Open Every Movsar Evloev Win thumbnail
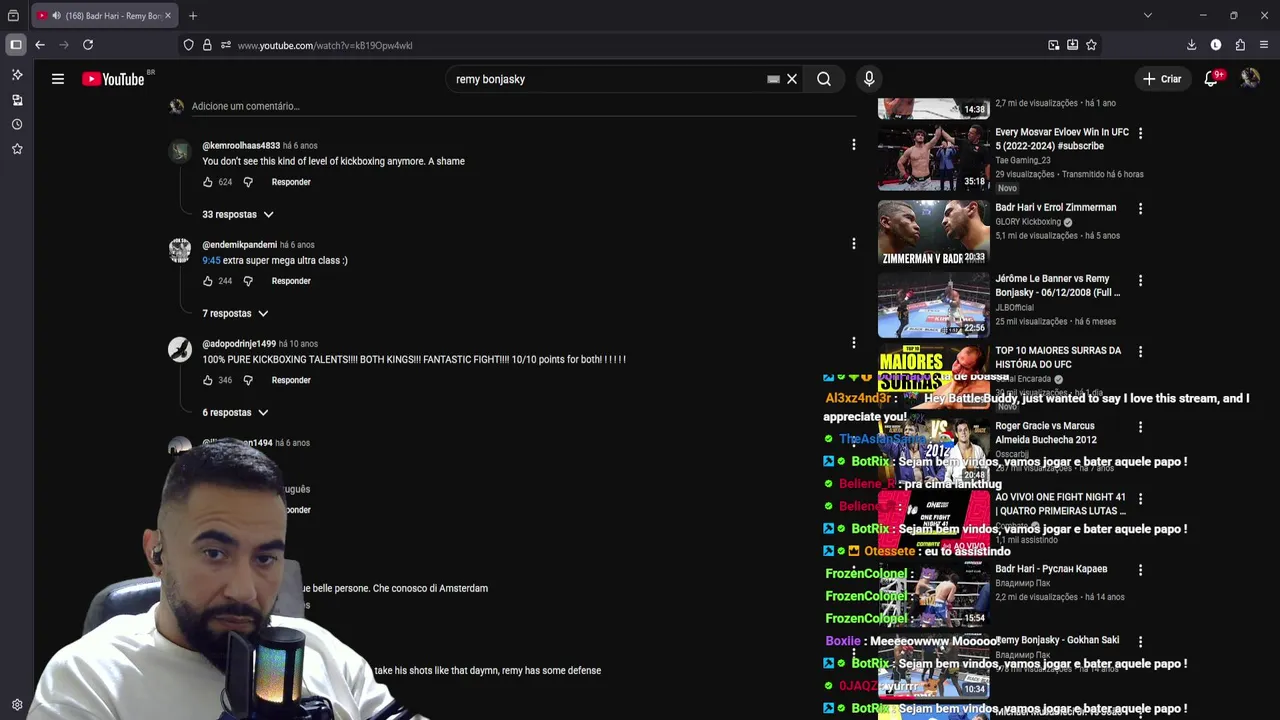The image size is (1280, 720). [x=934, y=157]
